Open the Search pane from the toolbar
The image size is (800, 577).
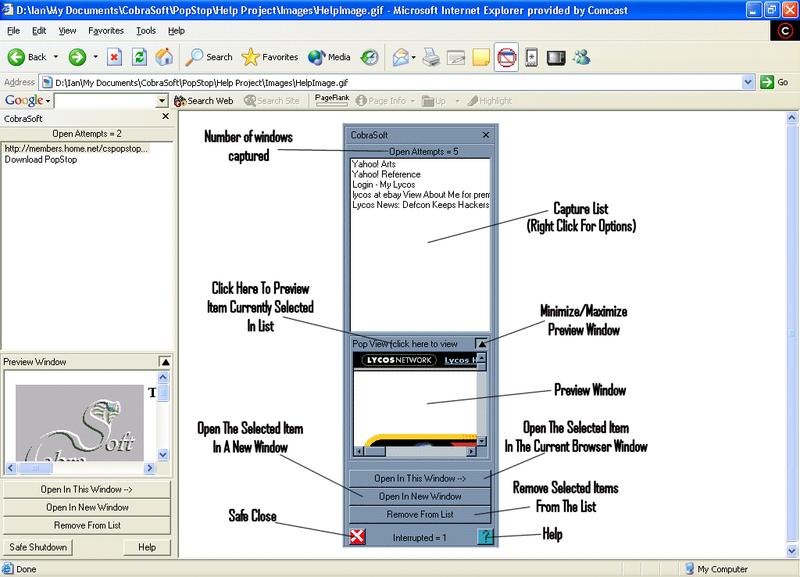[209, 57]
